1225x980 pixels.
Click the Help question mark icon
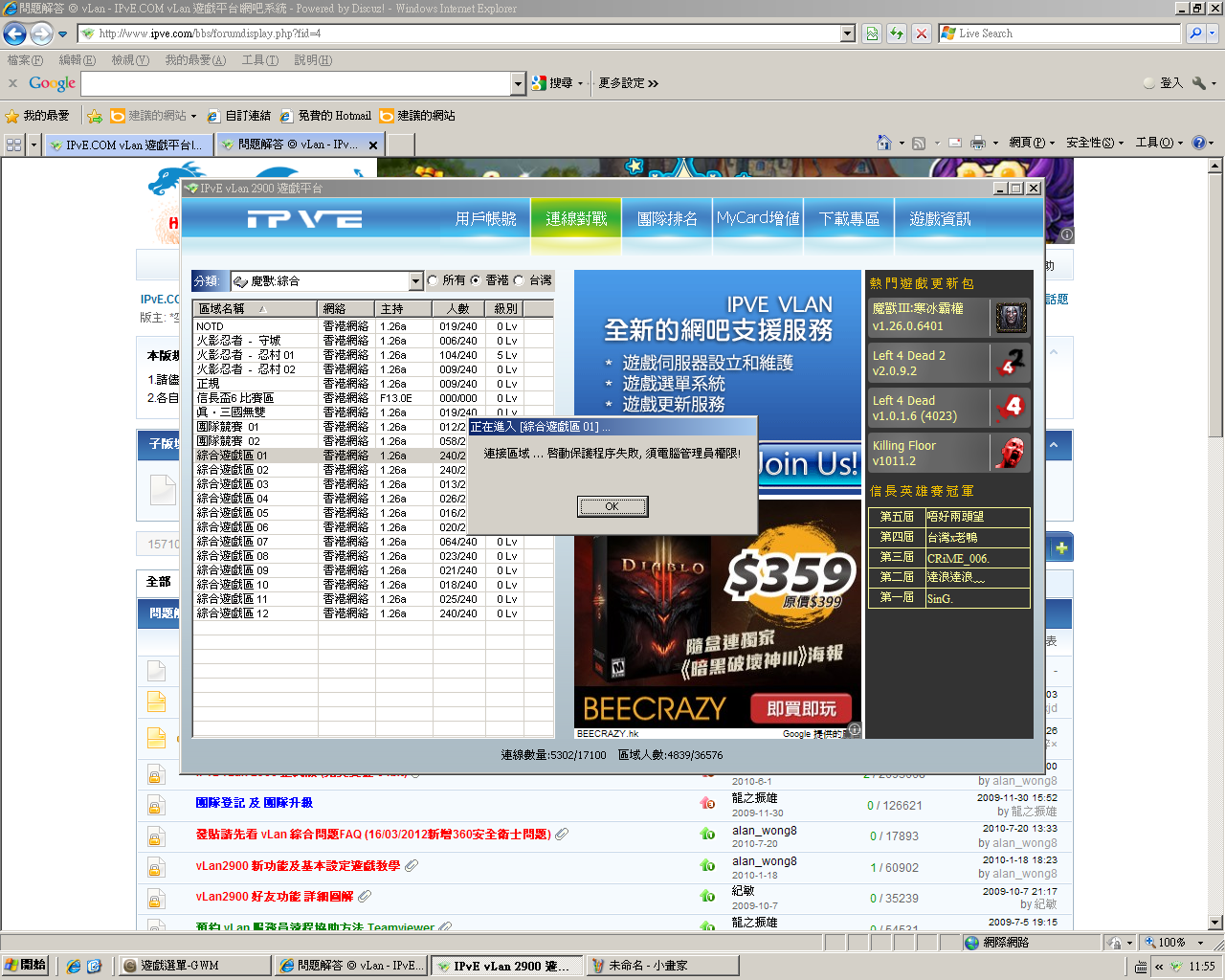1198,143
